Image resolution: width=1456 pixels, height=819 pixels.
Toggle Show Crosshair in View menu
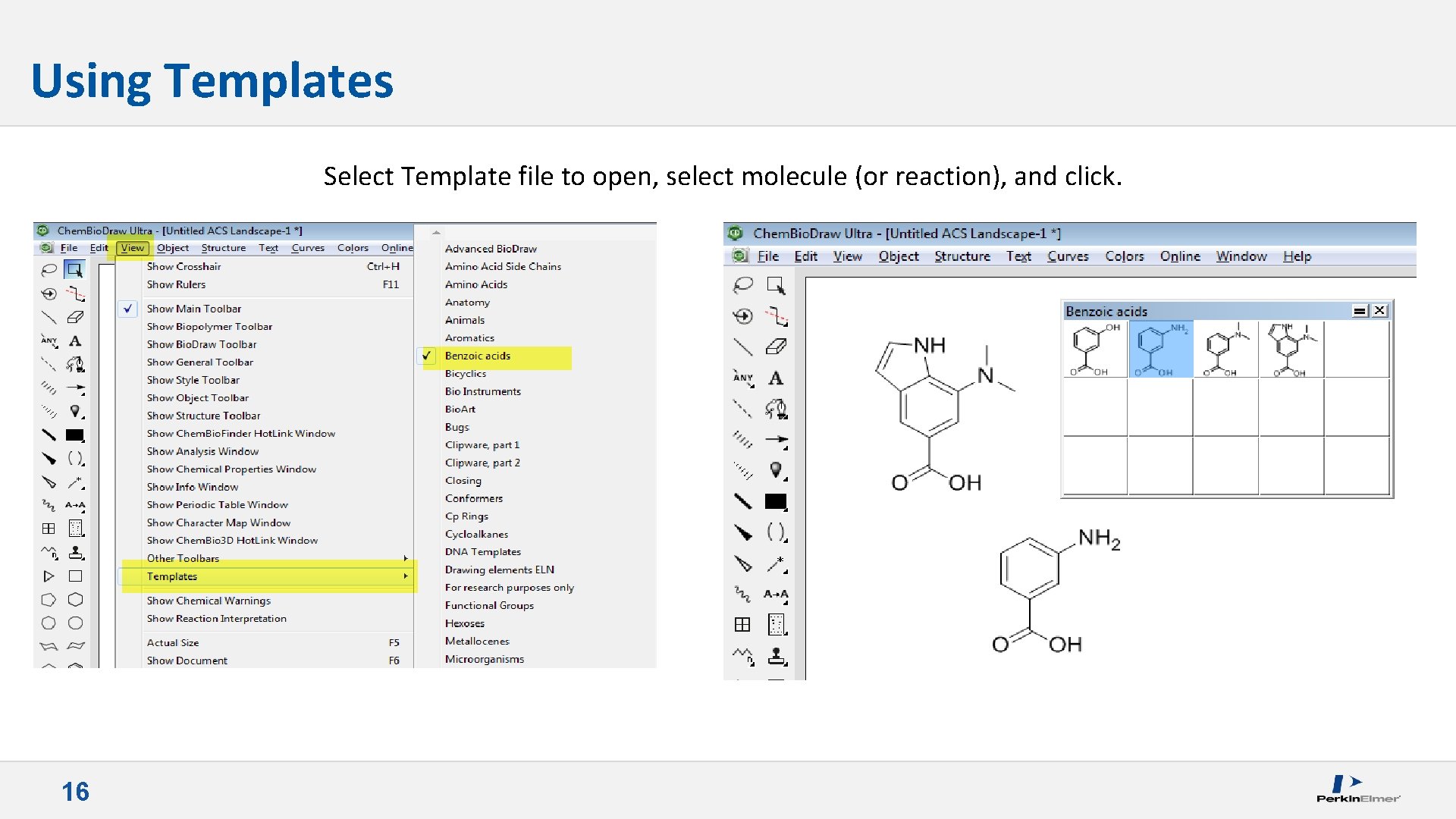click(265, 267)
